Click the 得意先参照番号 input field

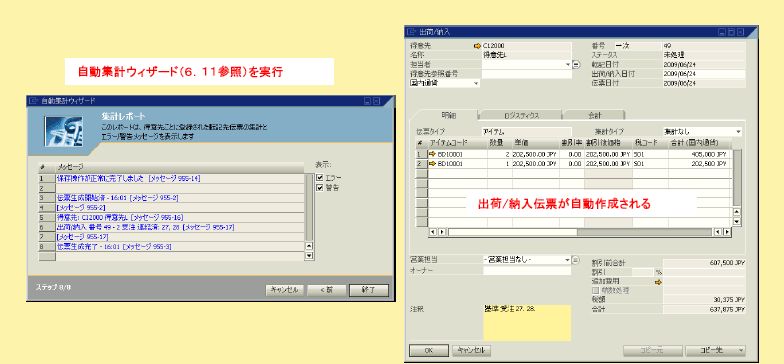click(x=526, y=74)
